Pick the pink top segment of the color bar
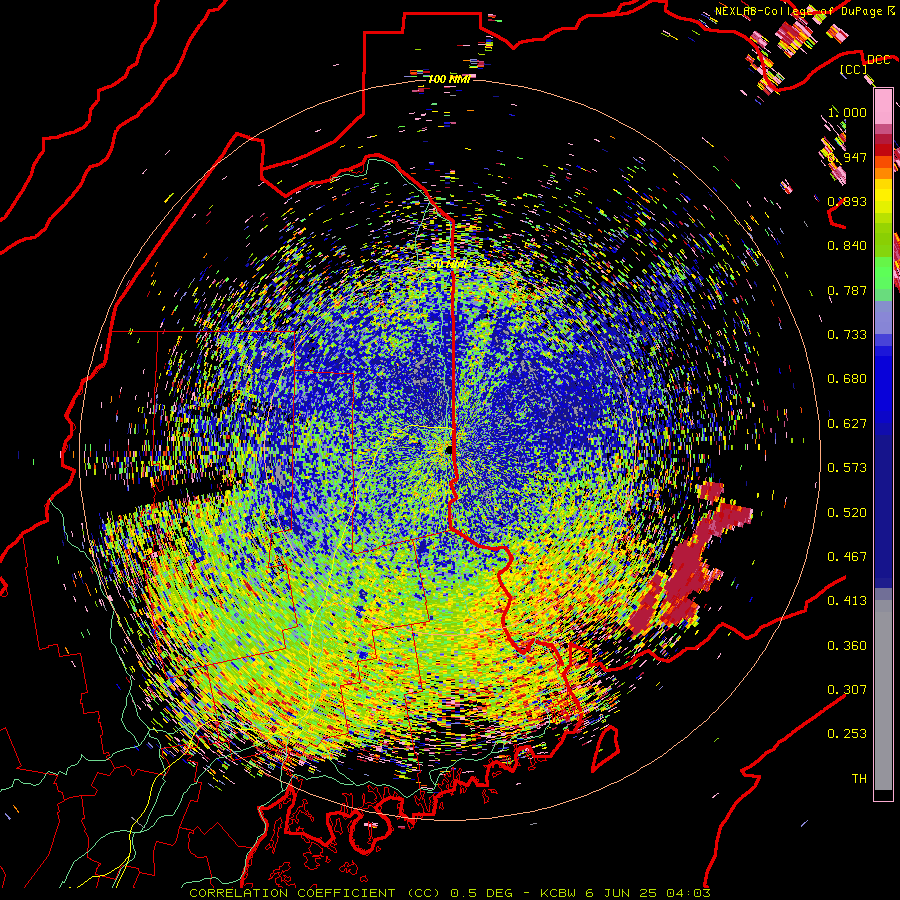900x900 pixels. pos(883,106)
